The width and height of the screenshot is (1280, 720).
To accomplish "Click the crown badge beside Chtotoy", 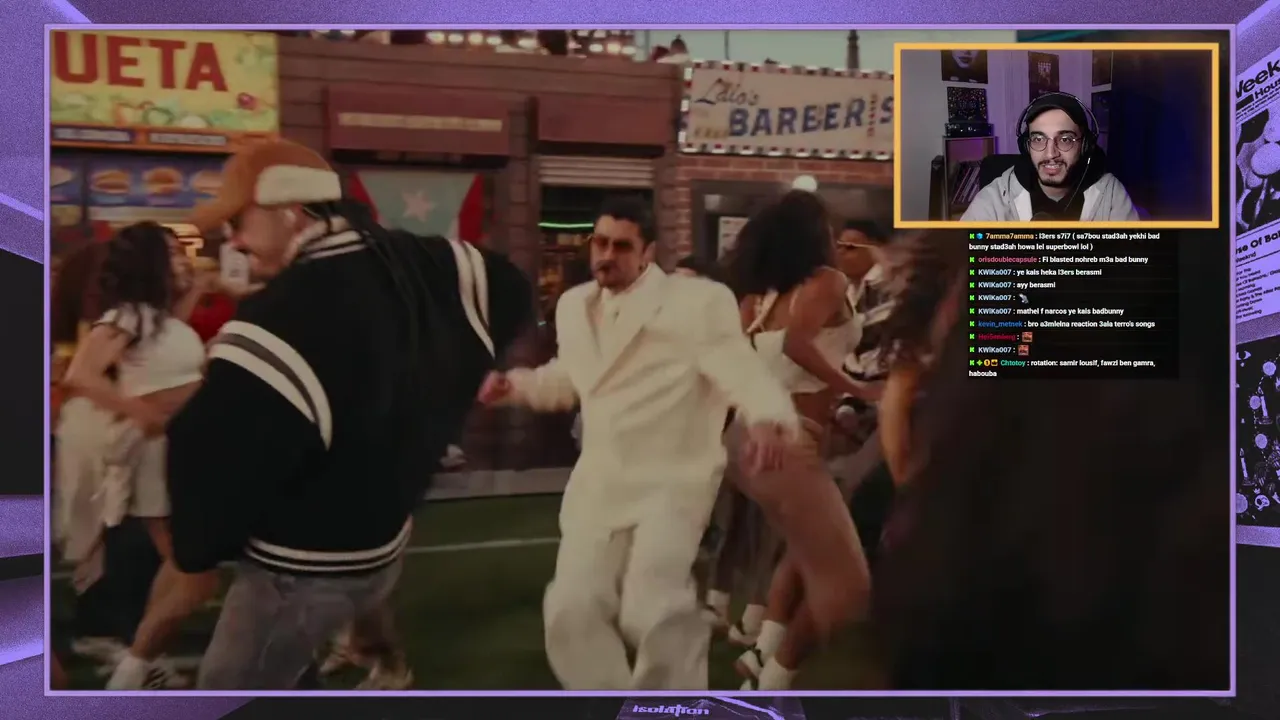I will tap(994, 363).
